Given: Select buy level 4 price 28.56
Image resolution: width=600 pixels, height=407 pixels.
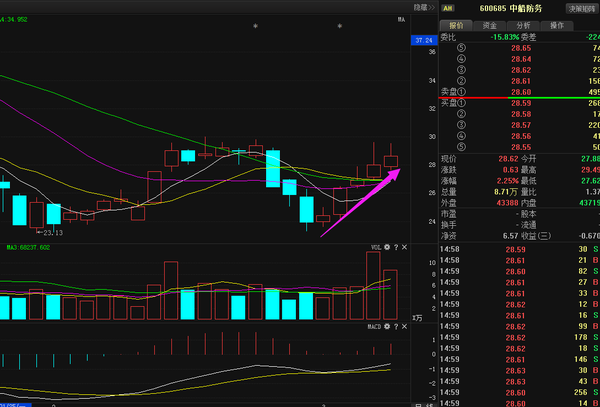Looking at the screenshot, I should click(x=521, y=136).
